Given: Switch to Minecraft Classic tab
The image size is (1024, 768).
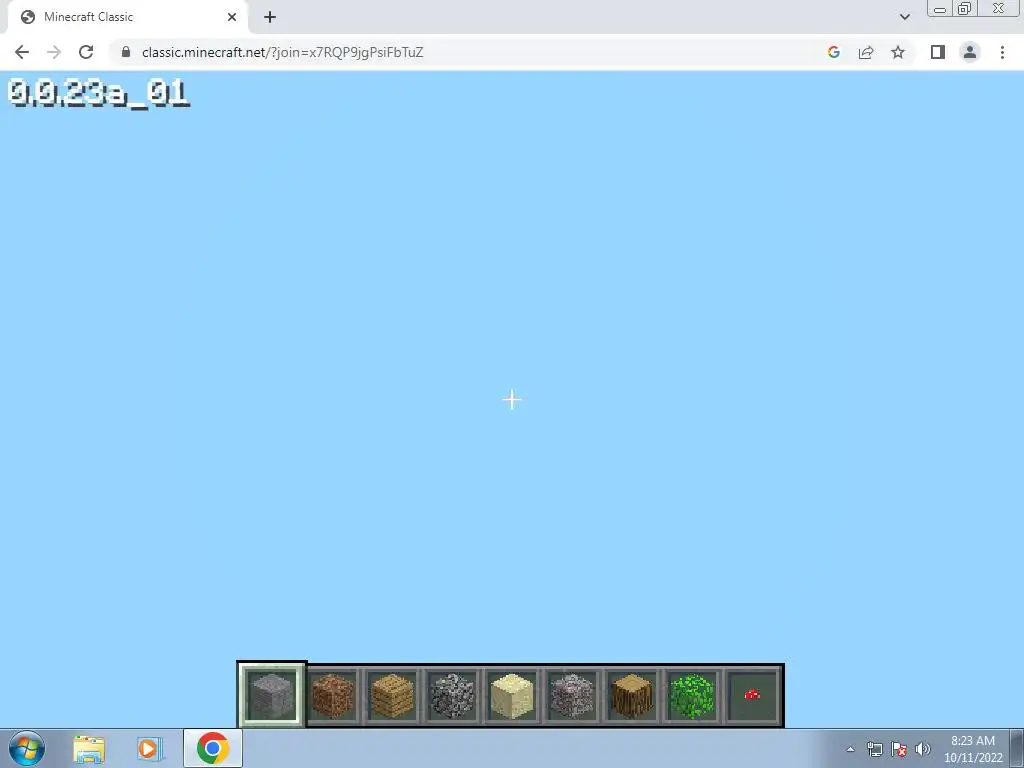Looking at the screenshot, I should 127,17.
